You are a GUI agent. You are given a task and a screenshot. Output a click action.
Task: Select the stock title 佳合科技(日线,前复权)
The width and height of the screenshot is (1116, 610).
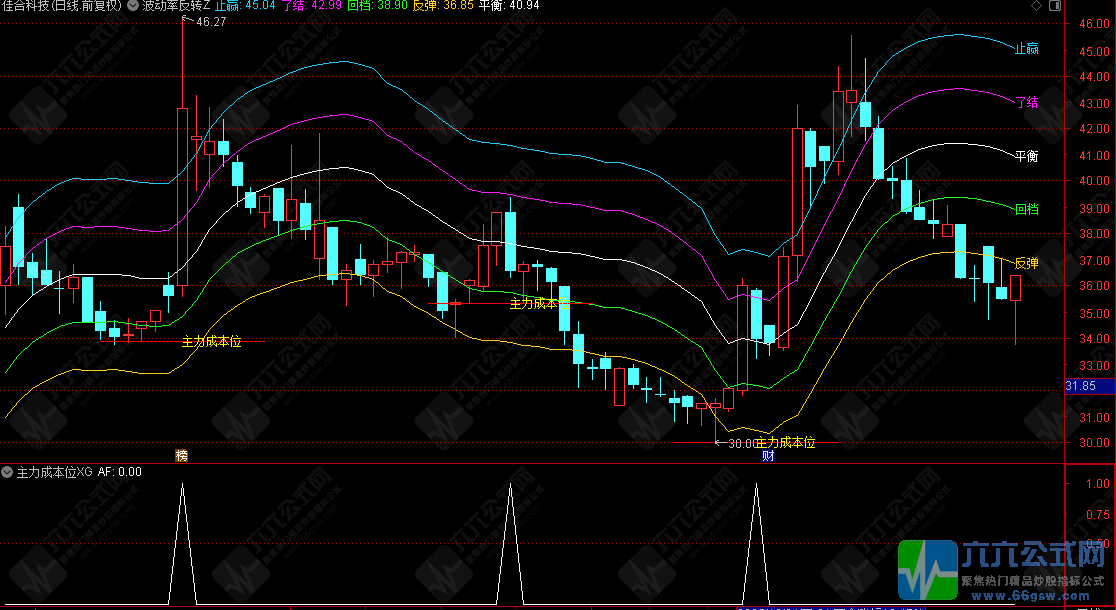coord(63,6)
